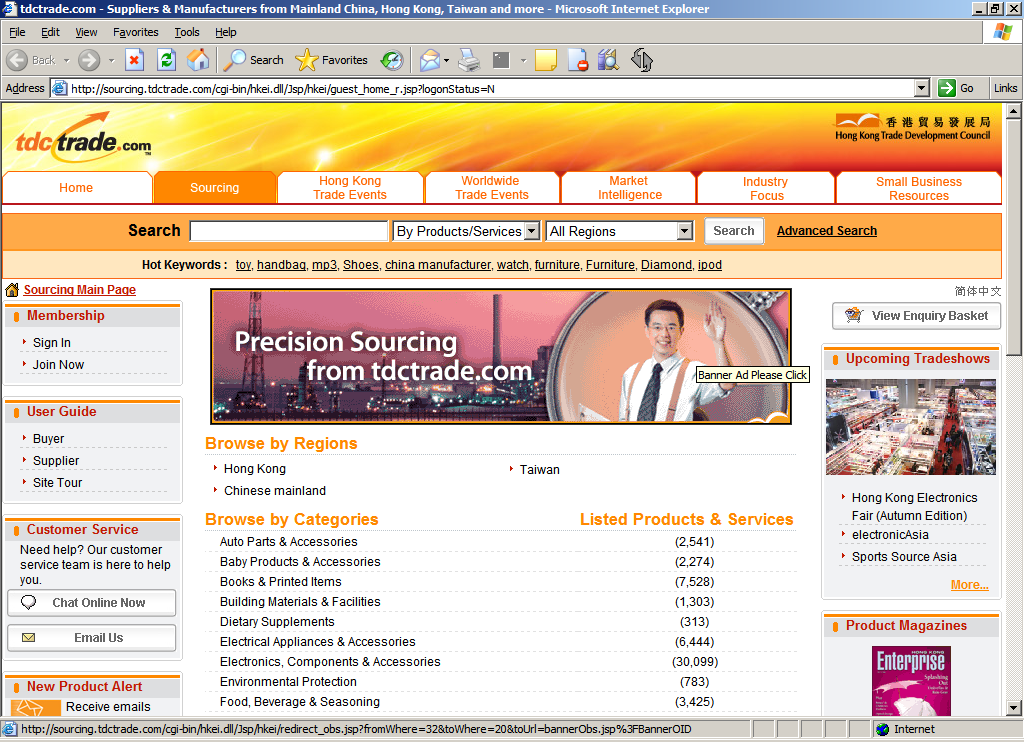Click the vertical scrollbar up arrow
The height and width of the screenshot is (742, 1024).
pyautogui.click(x=1013, y=112)
